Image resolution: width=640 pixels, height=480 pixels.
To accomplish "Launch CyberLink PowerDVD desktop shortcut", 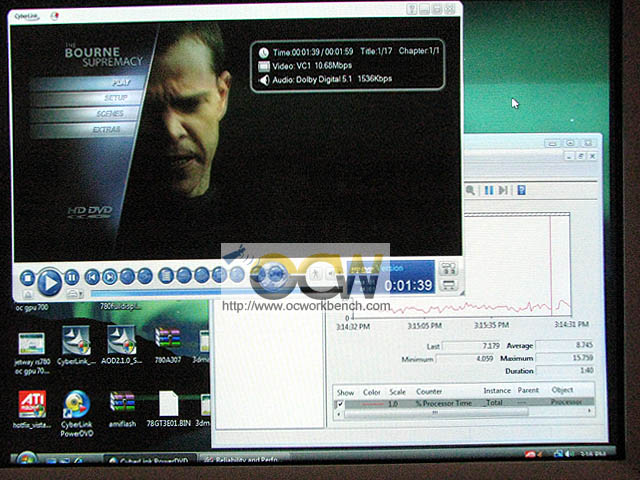I will point(76,414).
